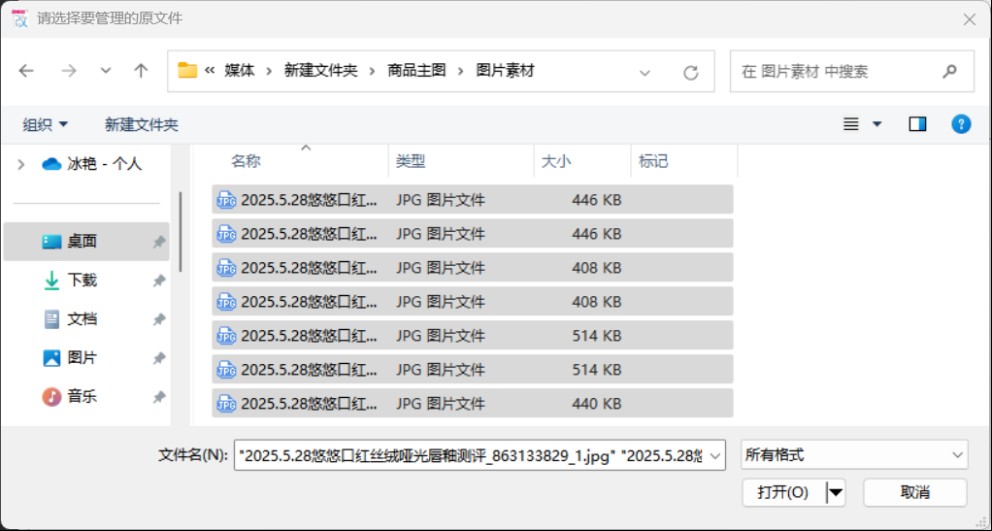Click the sidebar vertical scrollbar
The height and width of the screenshot is (531, 992).
coord(180,232)
